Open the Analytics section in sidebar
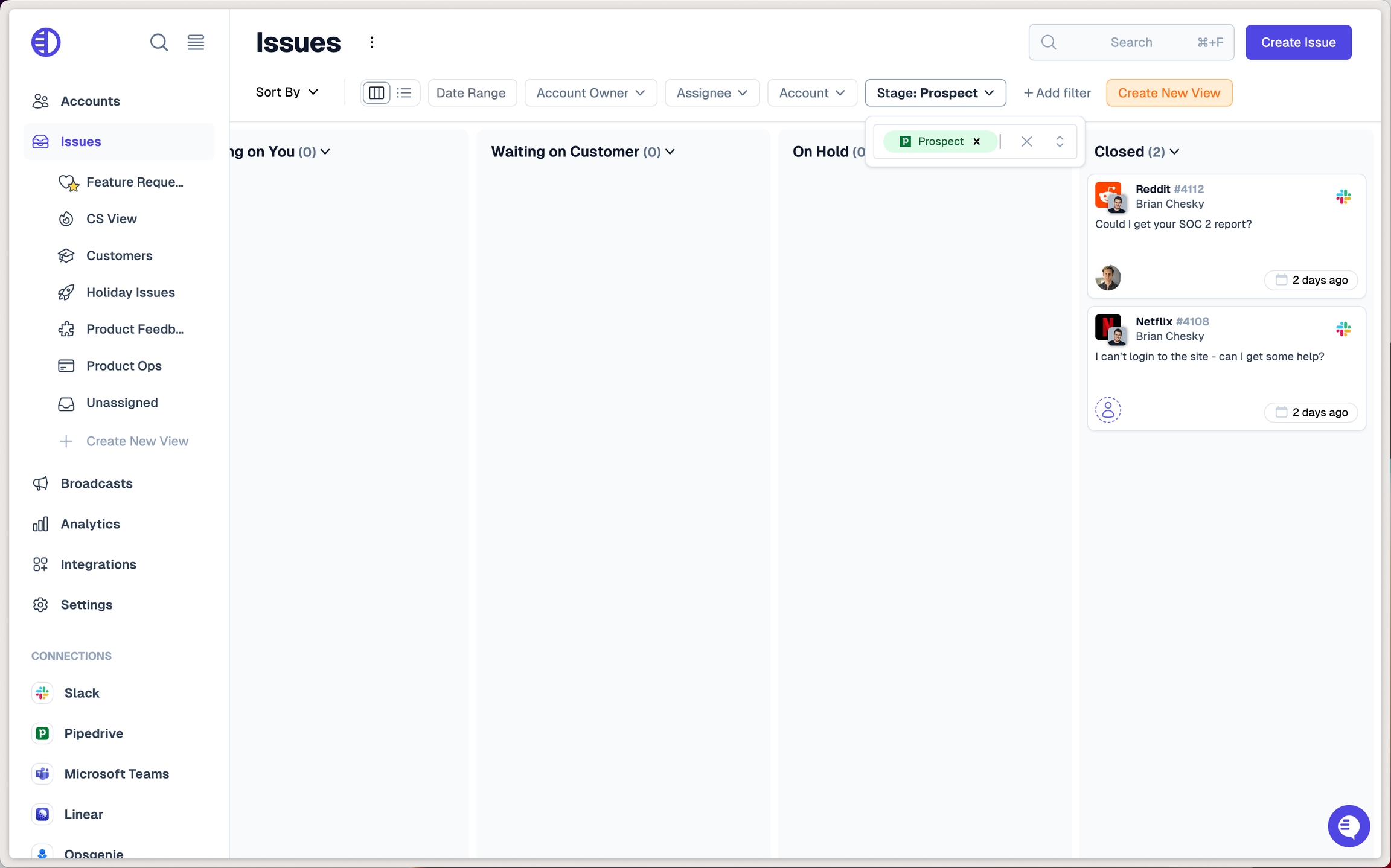This screenshot has width=1391, height=868. click(x=90, y=524)
